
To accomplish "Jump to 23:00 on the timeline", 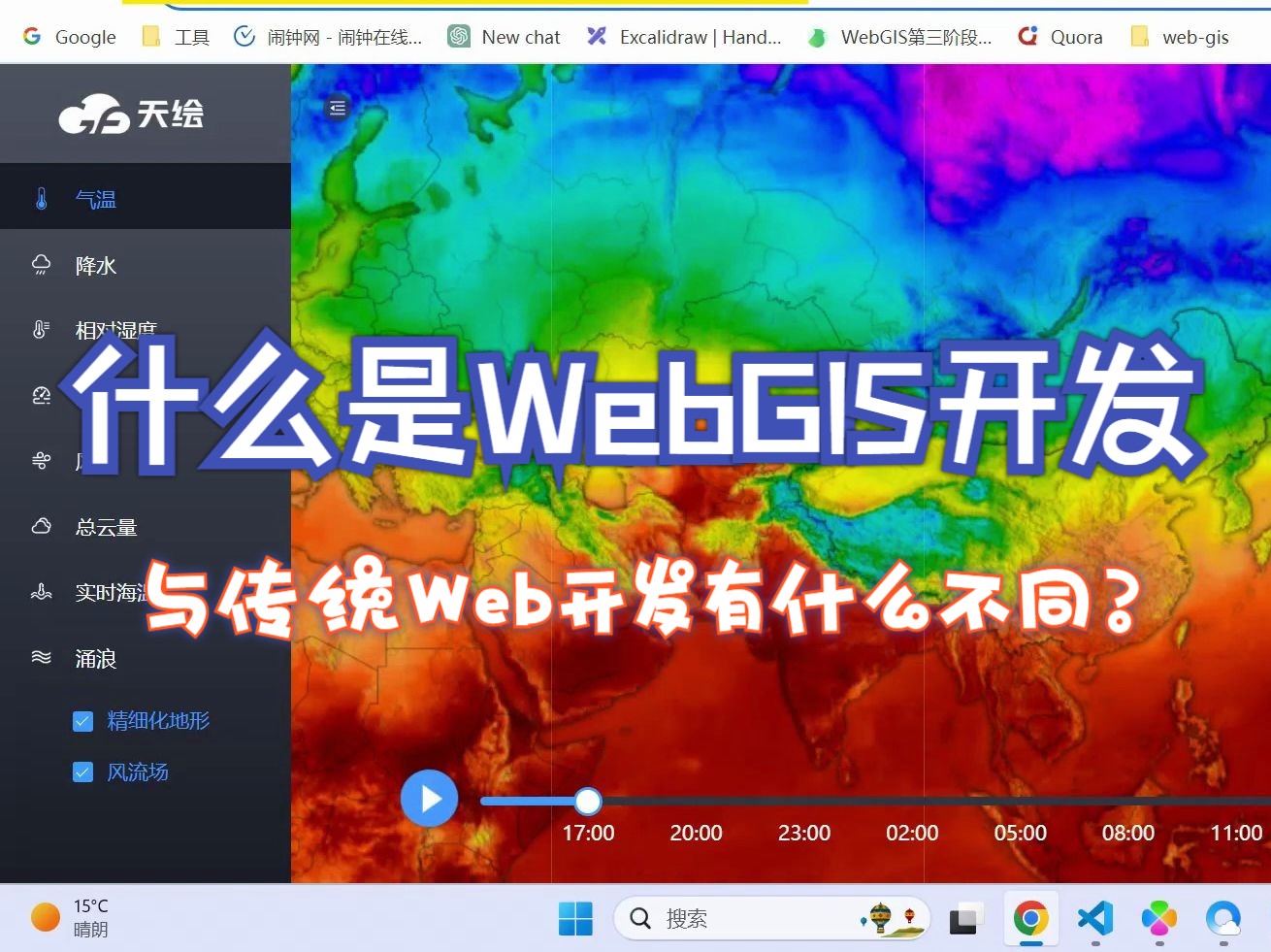I will [804, 833].
